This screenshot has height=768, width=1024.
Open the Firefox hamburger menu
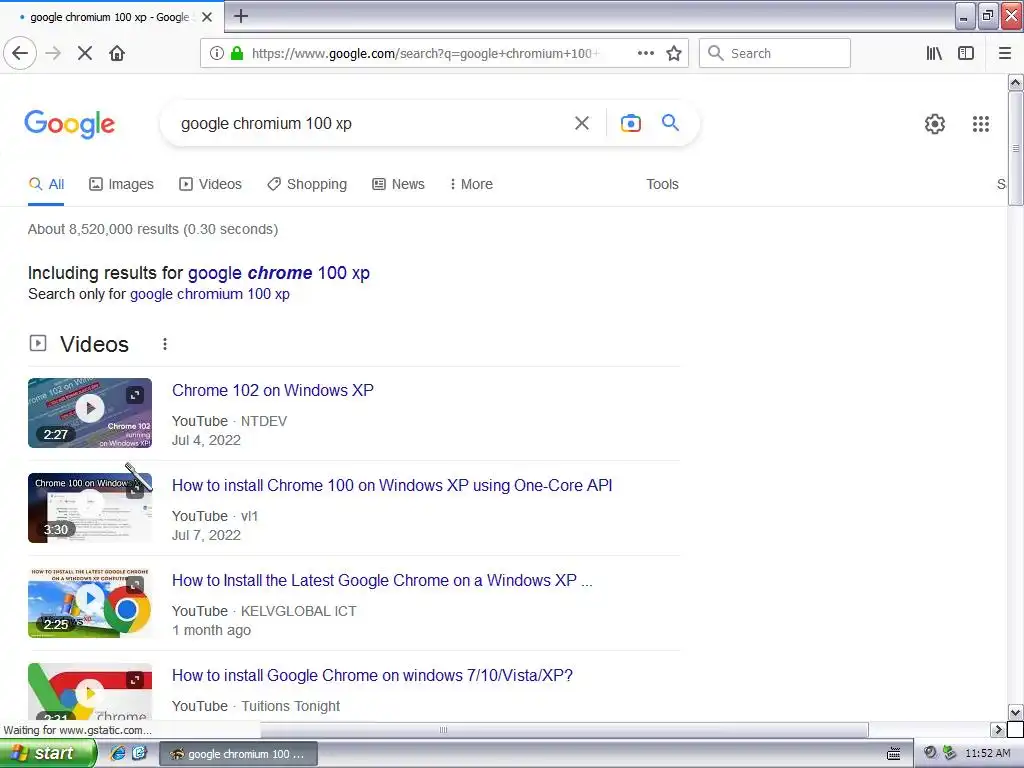click(x=1005, y=53)
